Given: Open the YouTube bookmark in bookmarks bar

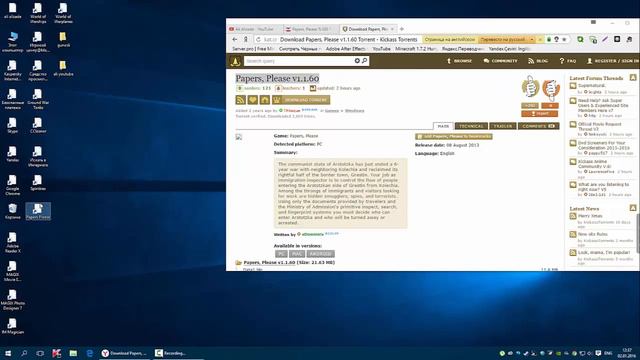Looking at the screenshot, I should [x=381, y=49].
